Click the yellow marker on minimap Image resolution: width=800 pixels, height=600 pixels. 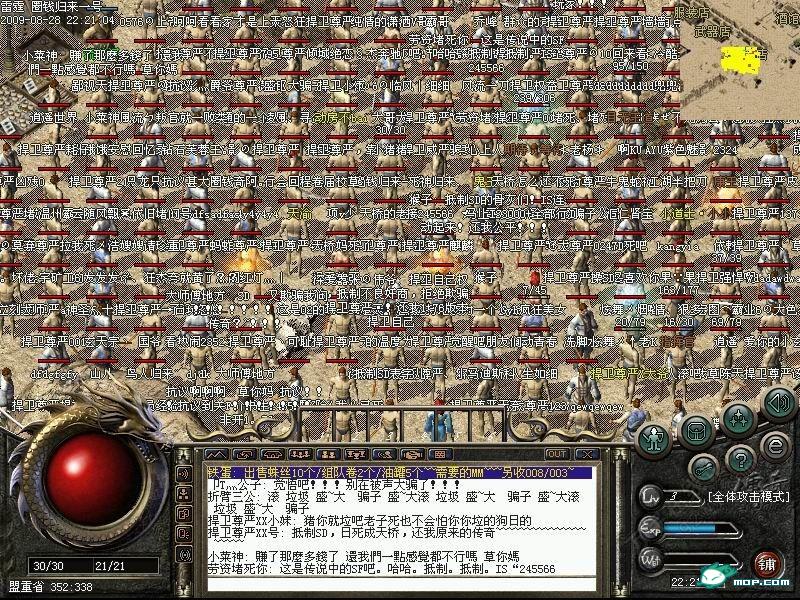point(738,59)
